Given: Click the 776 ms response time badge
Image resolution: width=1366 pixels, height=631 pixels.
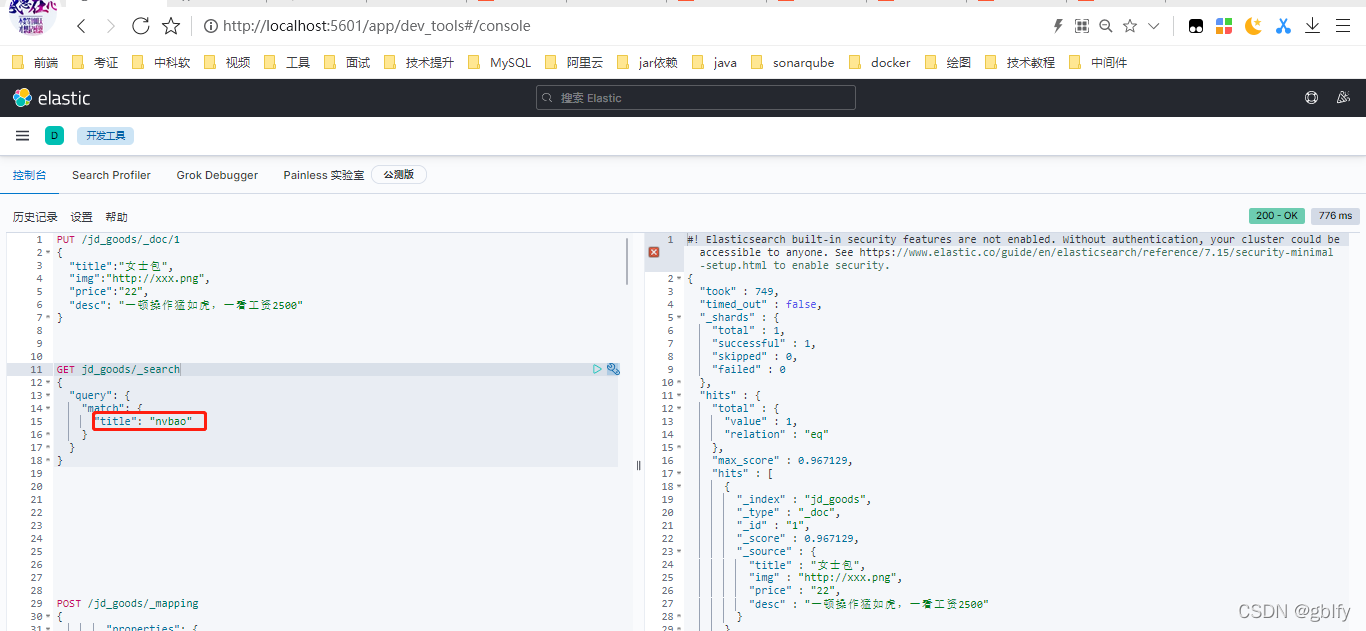Looking at the screenshot, I should (1335, 215).
